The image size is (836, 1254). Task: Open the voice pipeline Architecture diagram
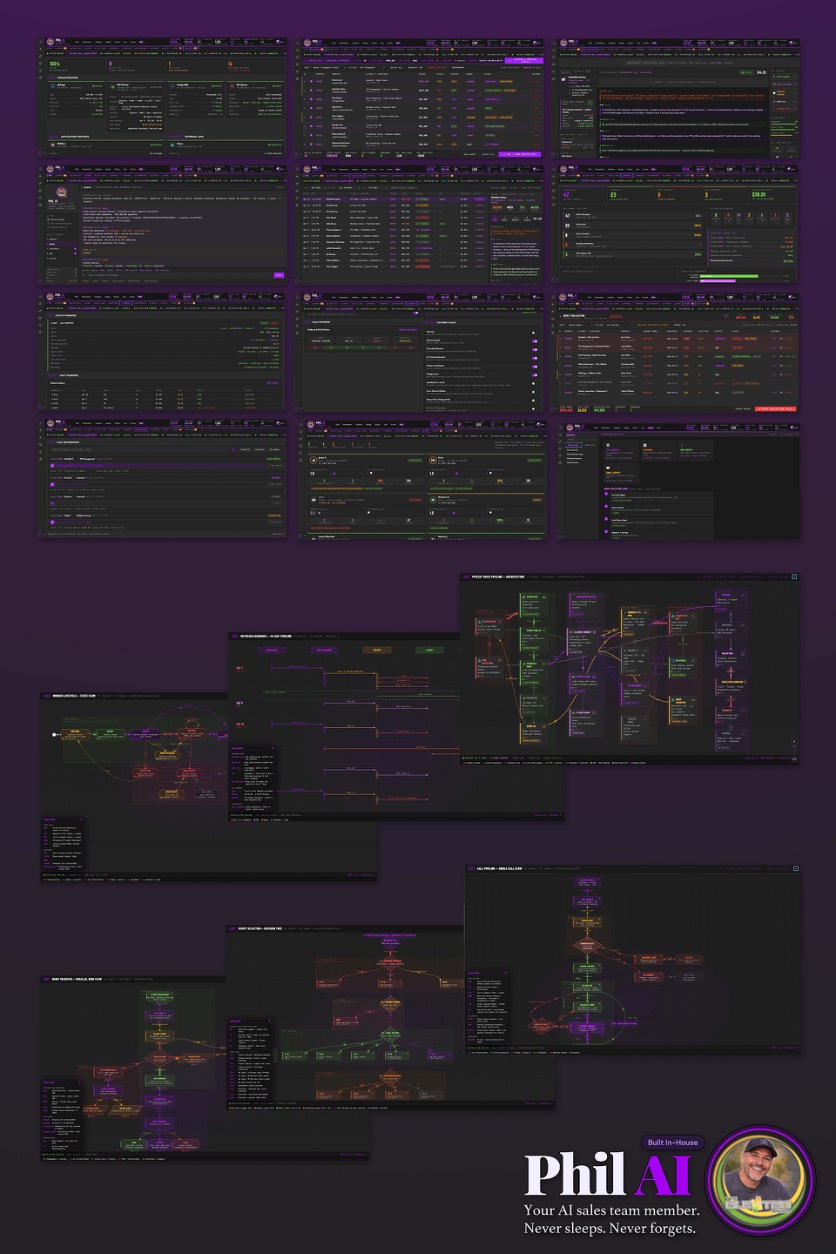(629, 668)
